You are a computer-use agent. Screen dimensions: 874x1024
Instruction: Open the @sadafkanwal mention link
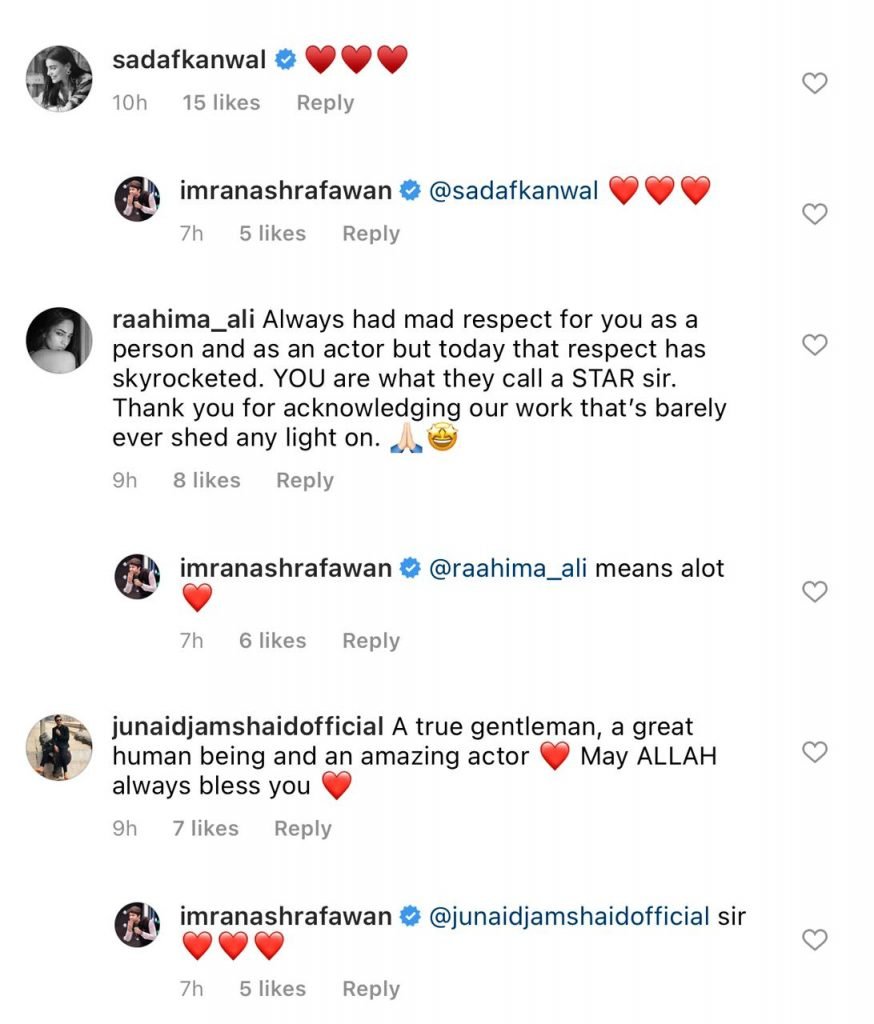[513, 191]
